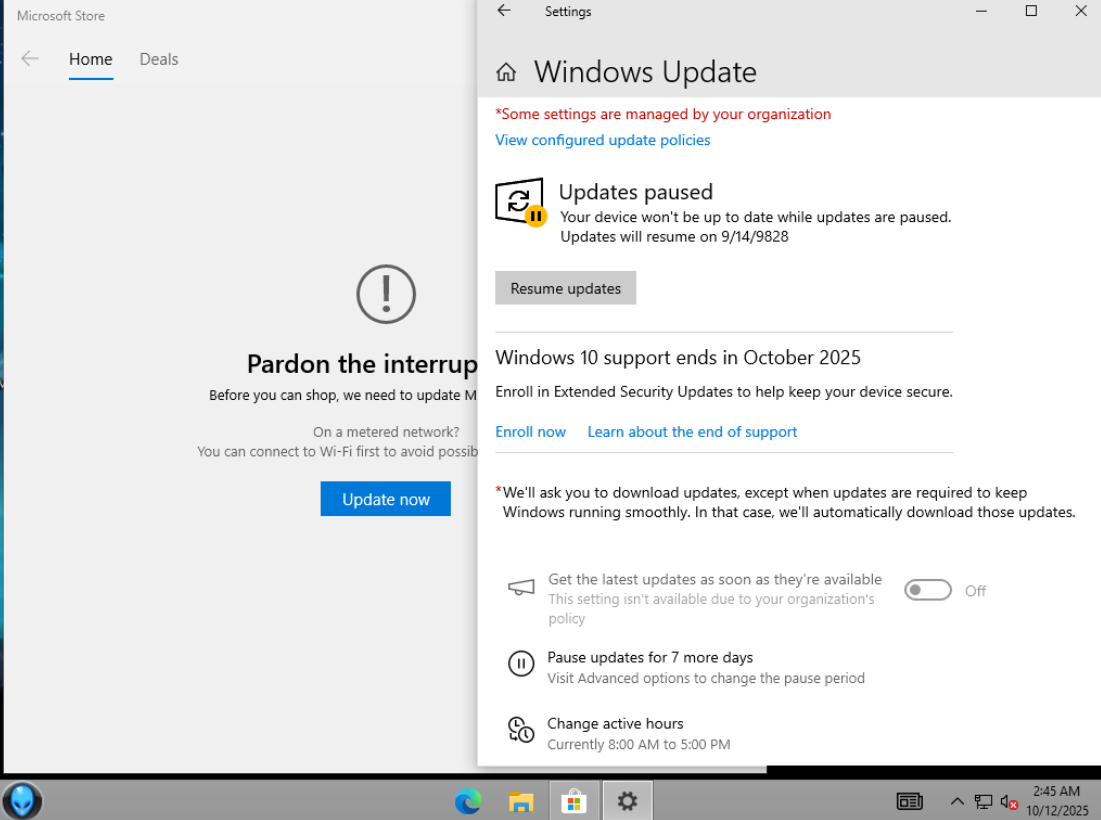This screenshot has height=820, width=1101.
Task: Open View configured update policies link
Action: pos(602,140)
